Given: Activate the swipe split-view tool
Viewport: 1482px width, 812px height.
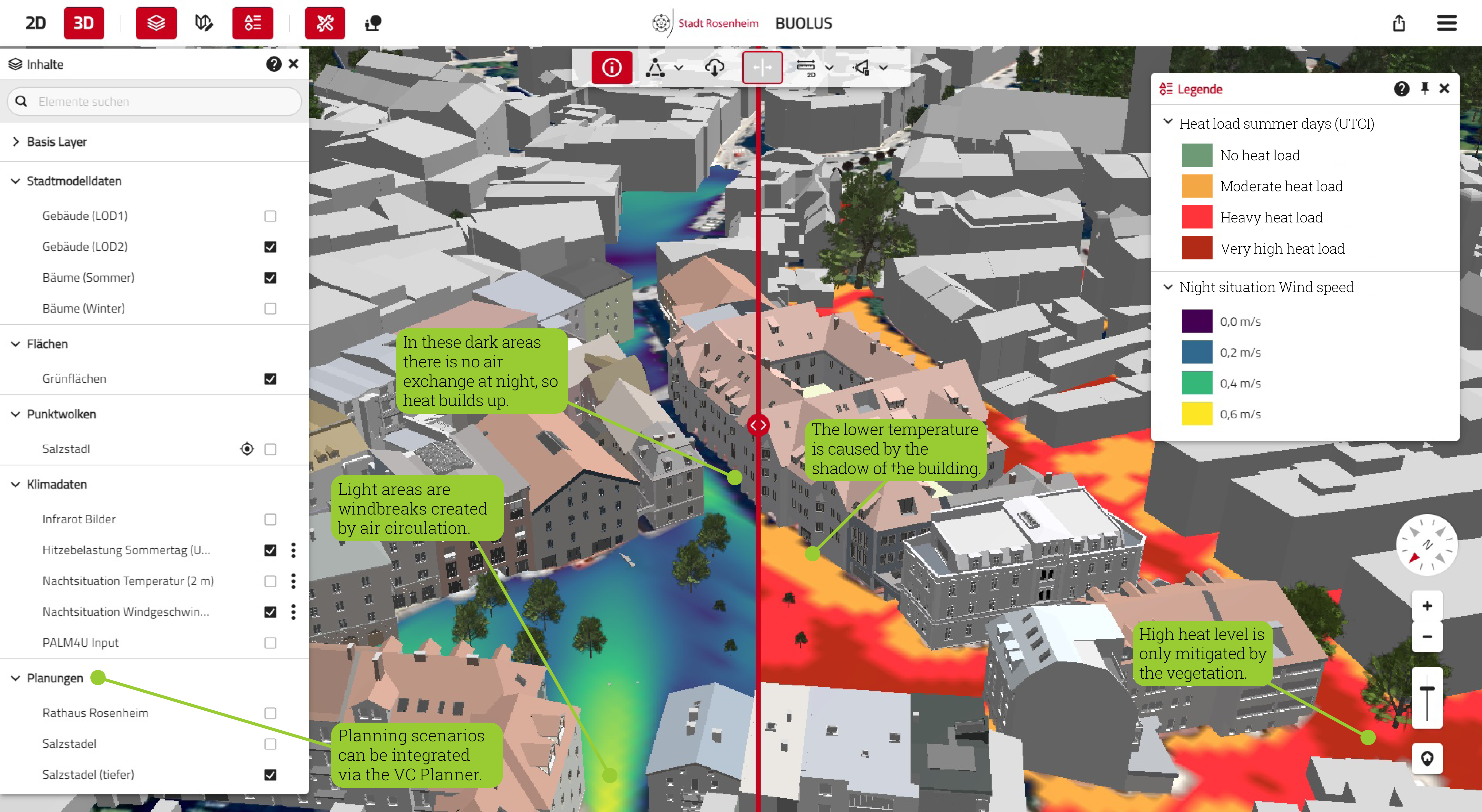Looking at the screenshot, I should coord(762,67).
